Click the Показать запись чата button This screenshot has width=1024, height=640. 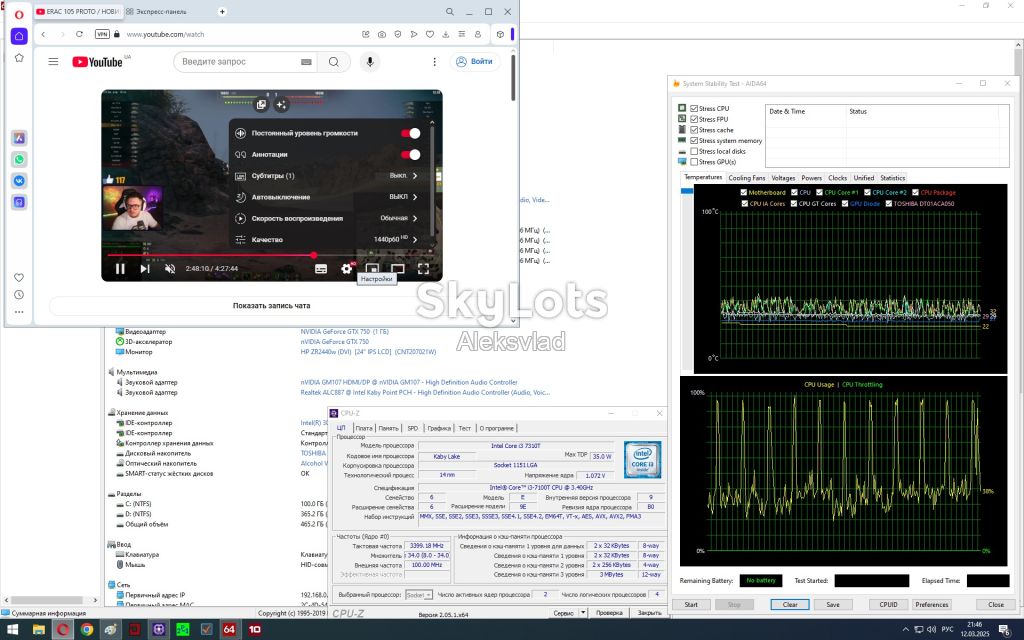272,306
